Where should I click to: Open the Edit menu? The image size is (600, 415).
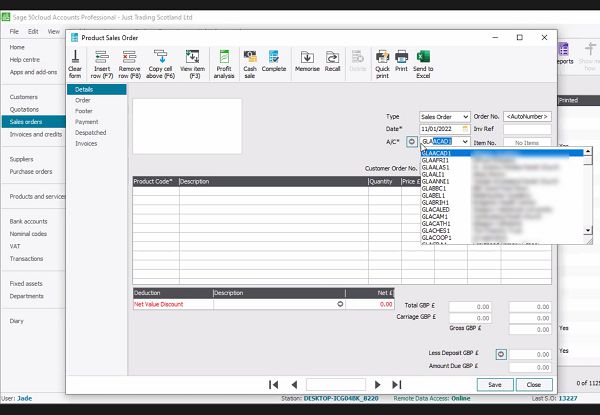[33, 31]
